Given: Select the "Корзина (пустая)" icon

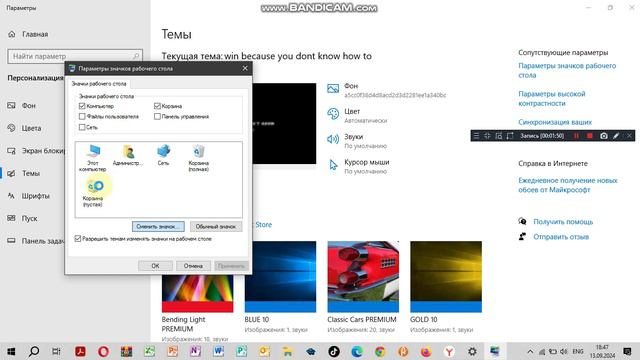Looking at the screenshot, I should (x=93, y=193).
